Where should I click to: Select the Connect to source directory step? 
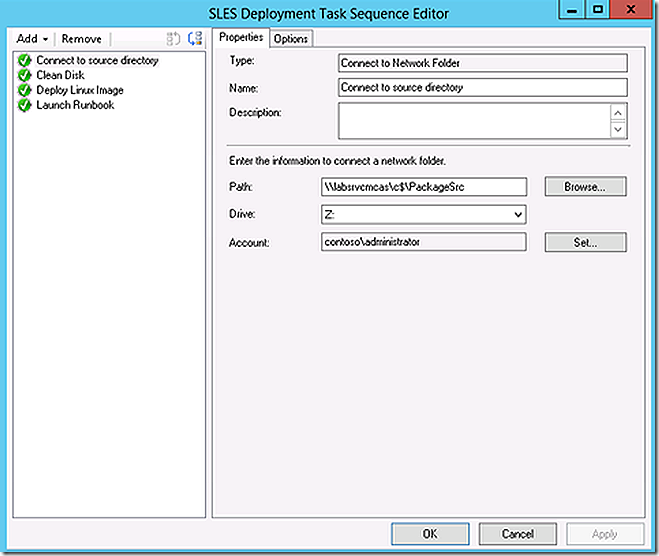[x=97, y=61]
